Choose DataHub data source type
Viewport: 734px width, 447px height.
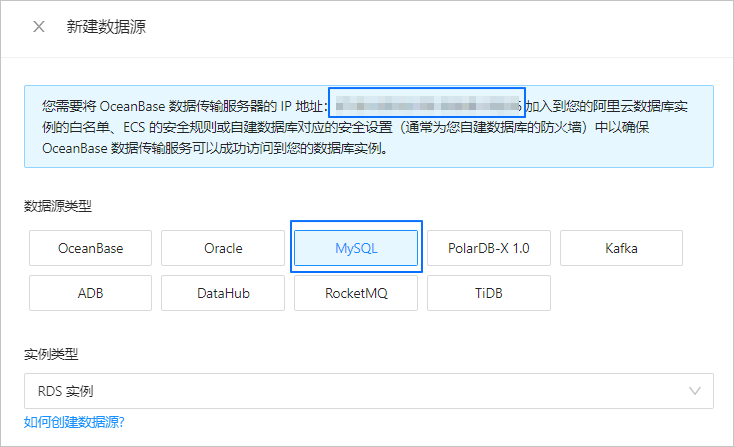tap(223, 293)
